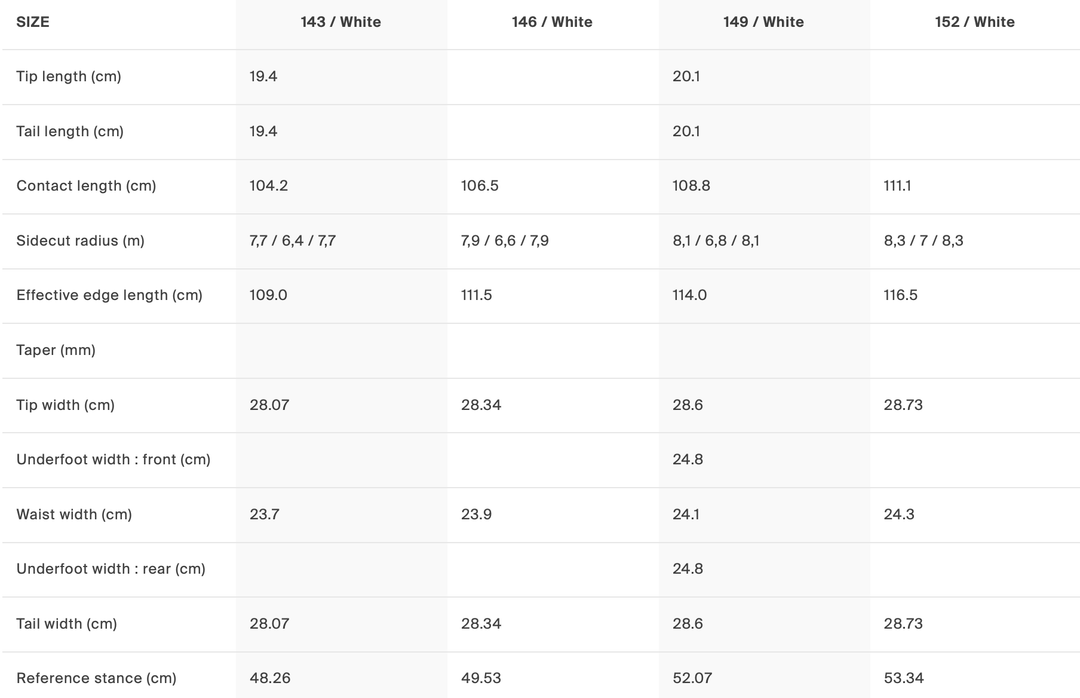Select the 146 / White column header
This screenshot has height=698, width=1080.
tap(552, 22)
